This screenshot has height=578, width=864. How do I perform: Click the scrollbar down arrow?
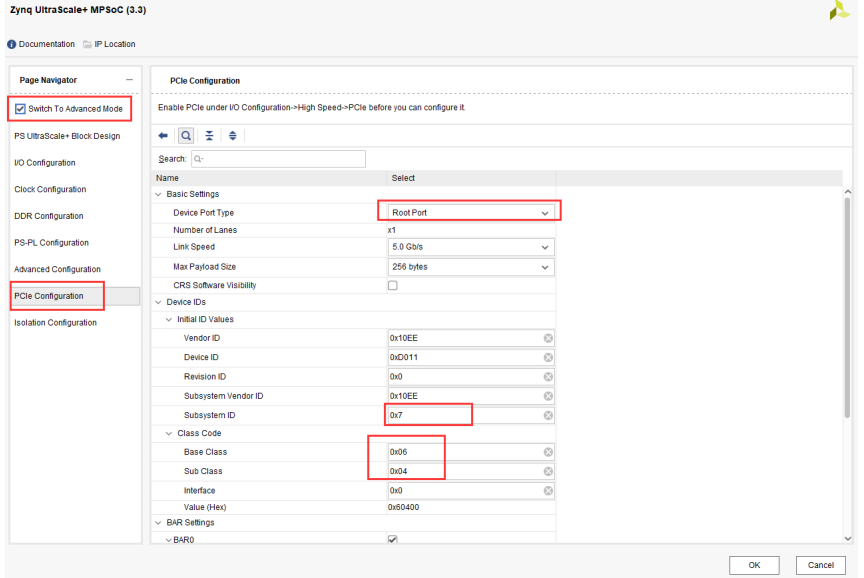coord(847,539)
